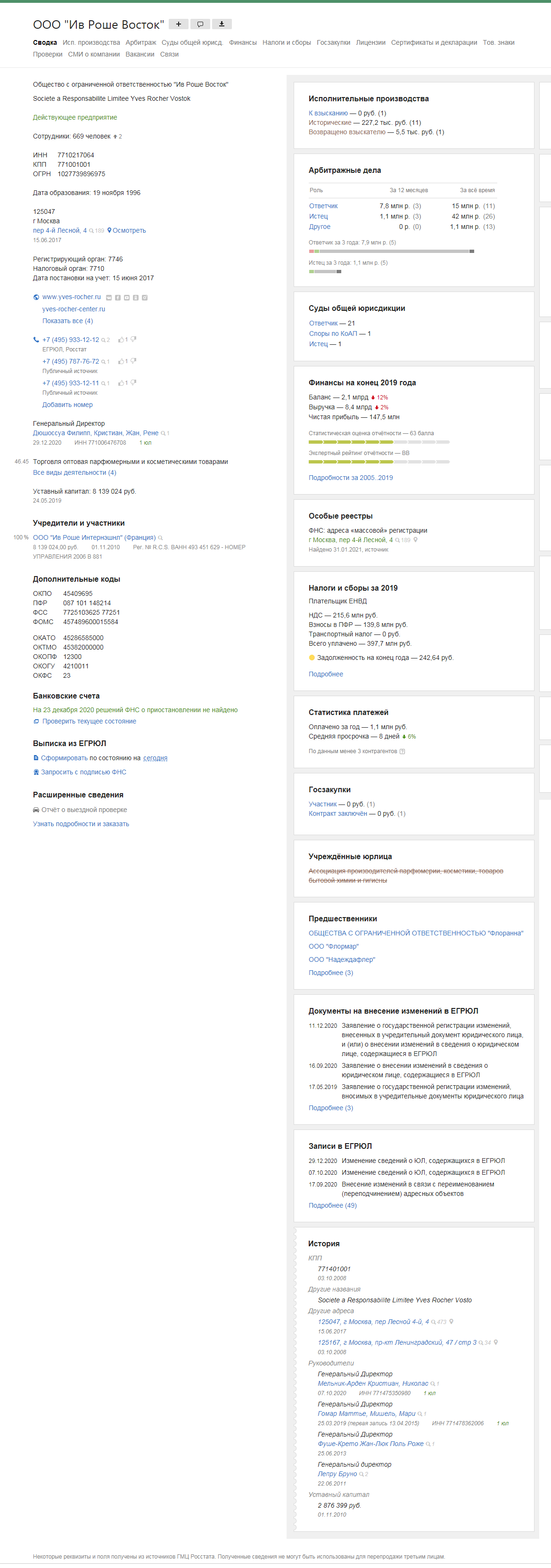Open the Финансы tab
This screenshot has width=551, height=1568.
[x=243, y=42]
